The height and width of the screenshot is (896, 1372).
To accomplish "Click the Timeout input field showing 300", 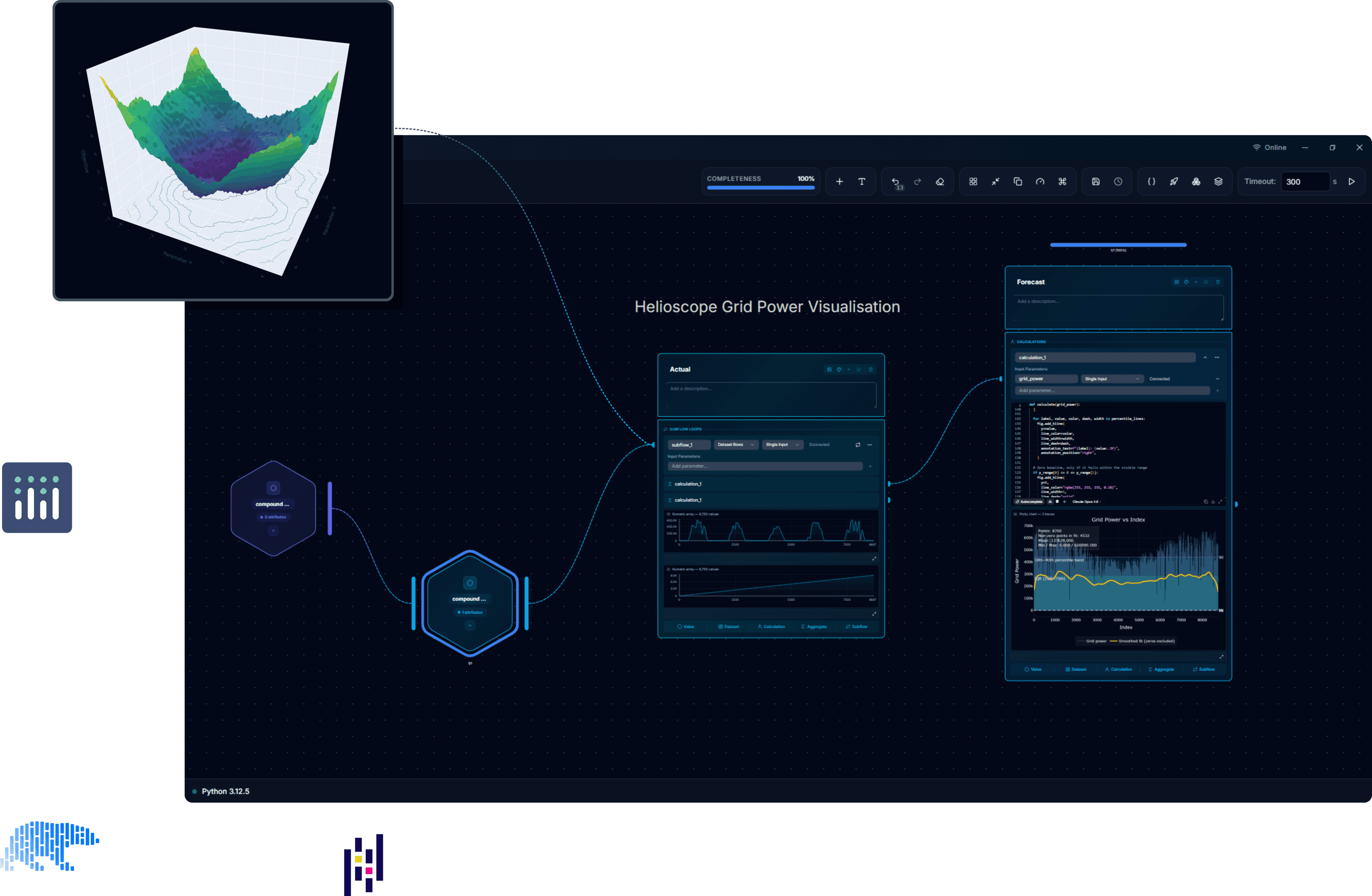I will coord(1304,182).
